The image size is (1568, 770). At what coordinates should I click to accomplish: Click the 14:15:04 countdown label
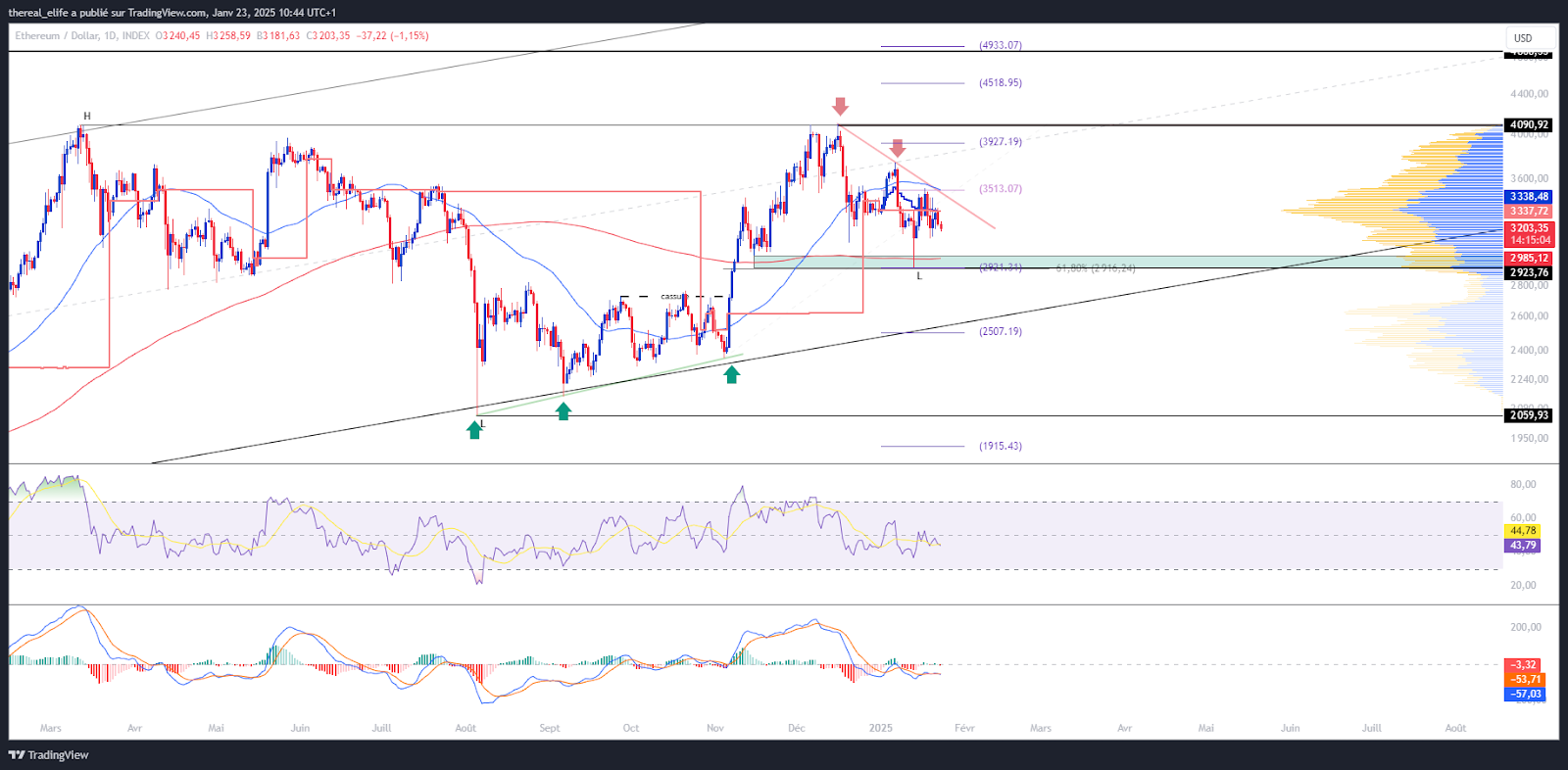click(x=1529, y=240)
